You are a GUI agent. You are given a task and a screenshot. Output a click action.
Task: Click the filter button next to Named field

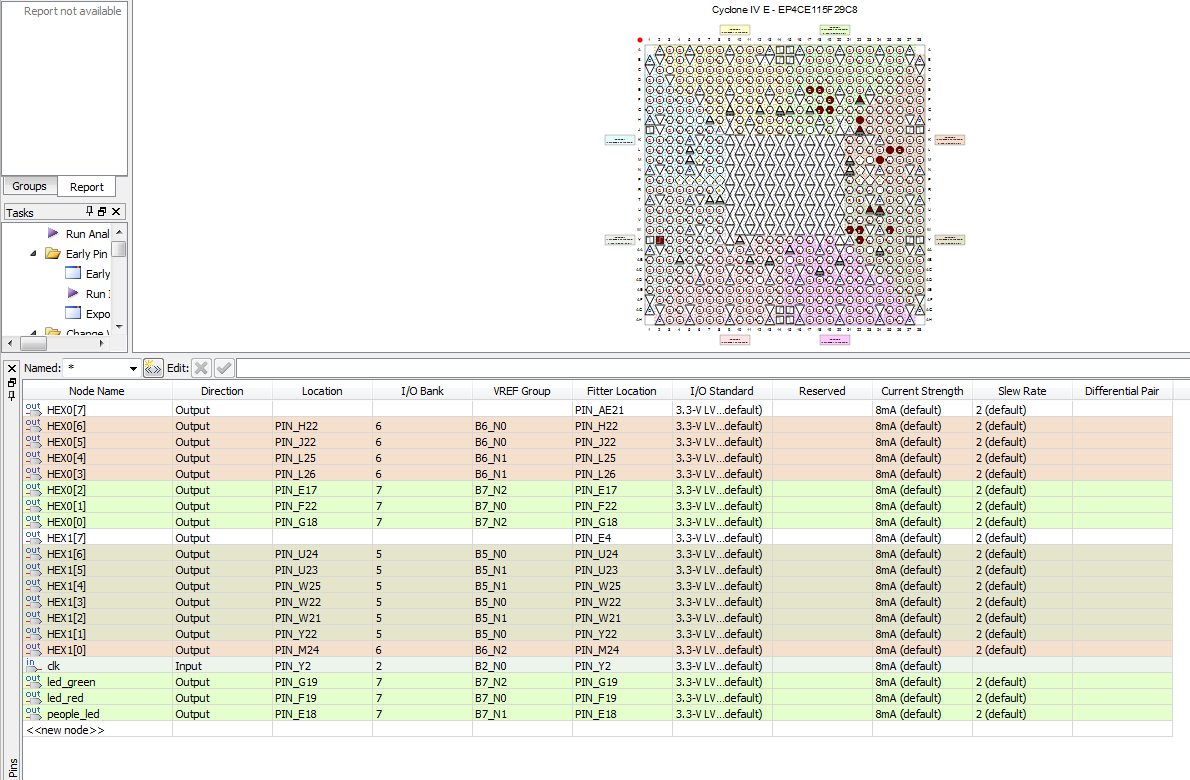[x=153, y=368]
